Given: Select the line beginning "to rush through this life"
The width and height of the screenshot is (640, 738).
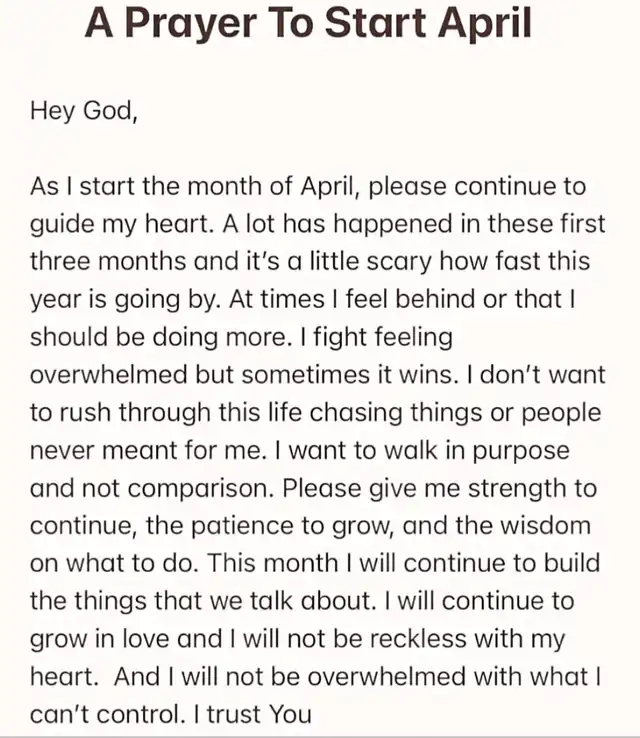Looking at the screenshot, I should pos(315,413).
